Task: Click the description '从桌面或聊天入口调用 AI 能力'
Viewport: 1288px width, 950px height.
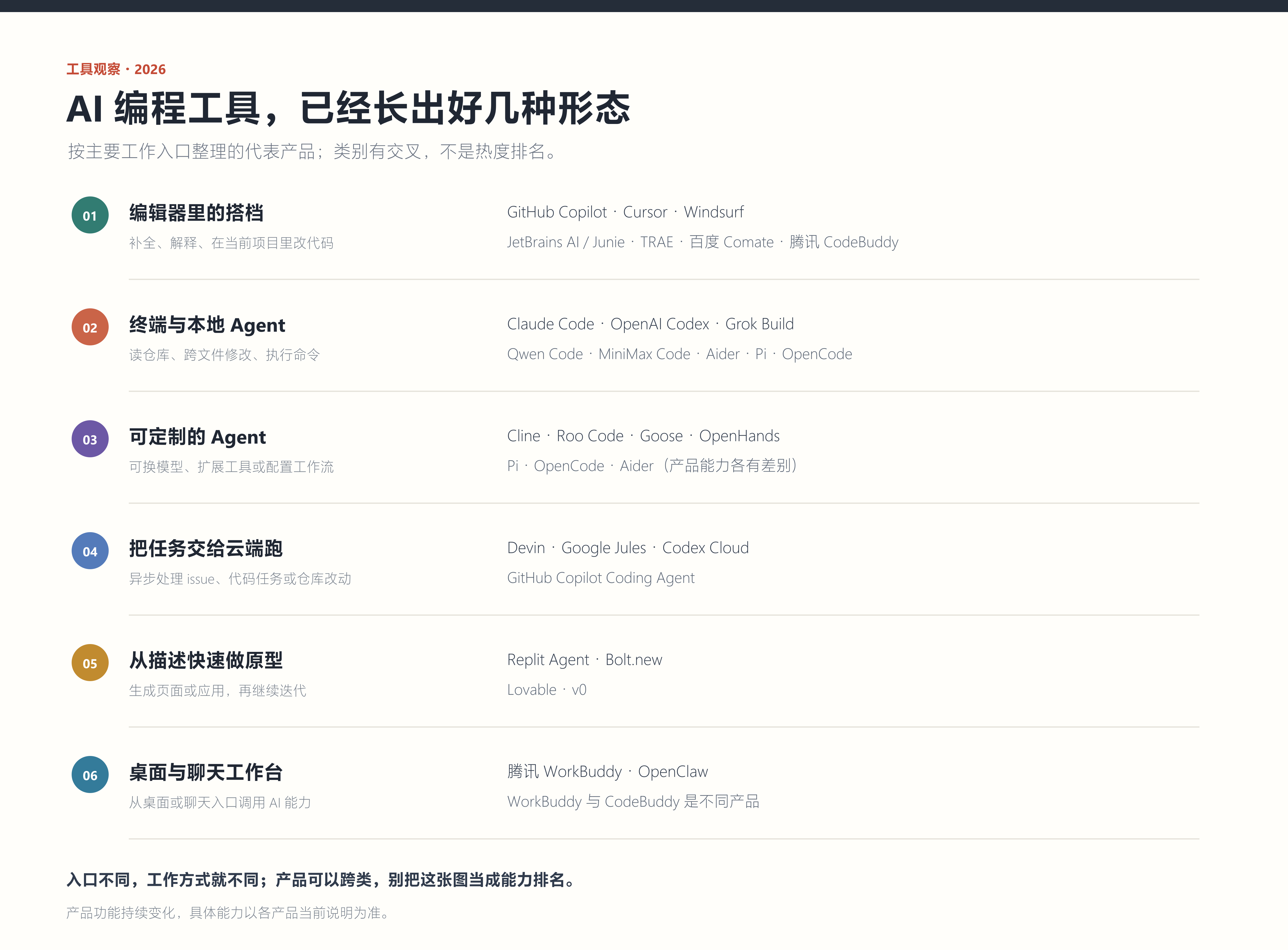Action: pyautogui.click(x=220, y=802)
